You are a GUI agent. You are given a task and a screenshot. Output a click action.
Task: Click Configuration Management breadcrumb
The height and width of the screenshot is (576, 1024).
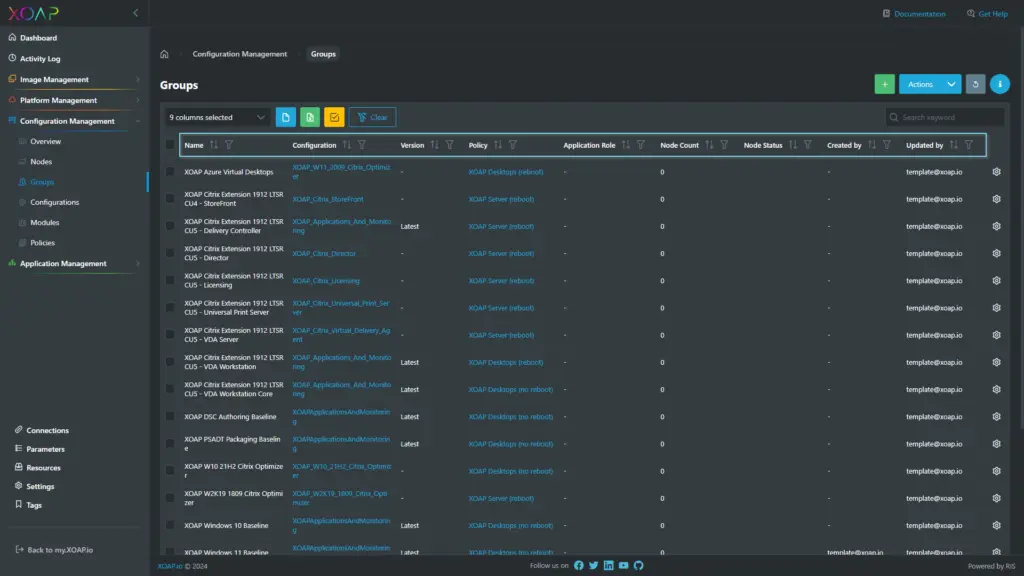(240, 54)
